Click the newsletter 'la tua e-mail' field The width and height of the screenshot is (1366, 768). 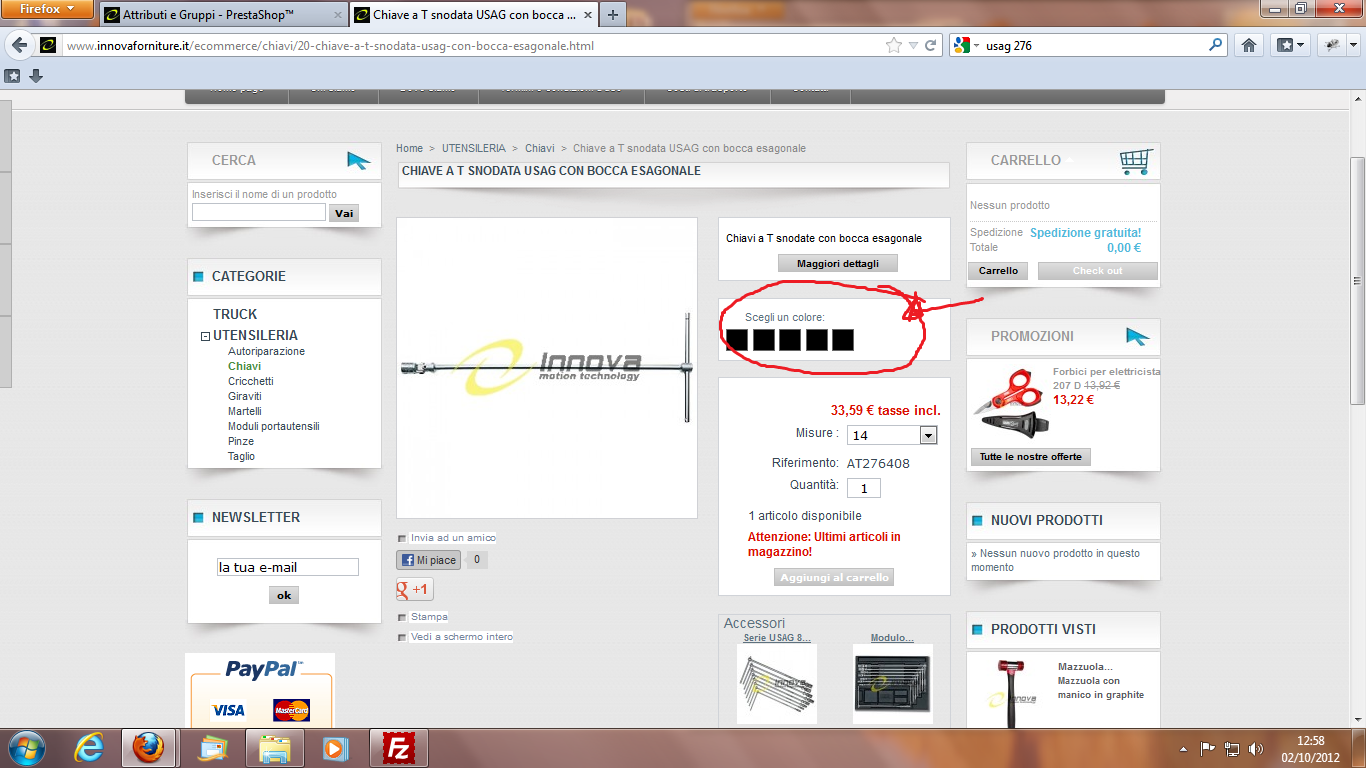point(288,567)
